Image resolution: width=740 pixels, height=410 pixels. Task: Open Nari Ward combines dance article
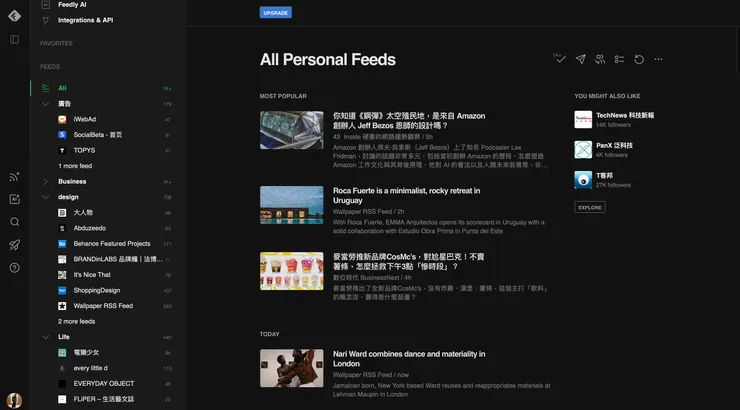point(409,359)
